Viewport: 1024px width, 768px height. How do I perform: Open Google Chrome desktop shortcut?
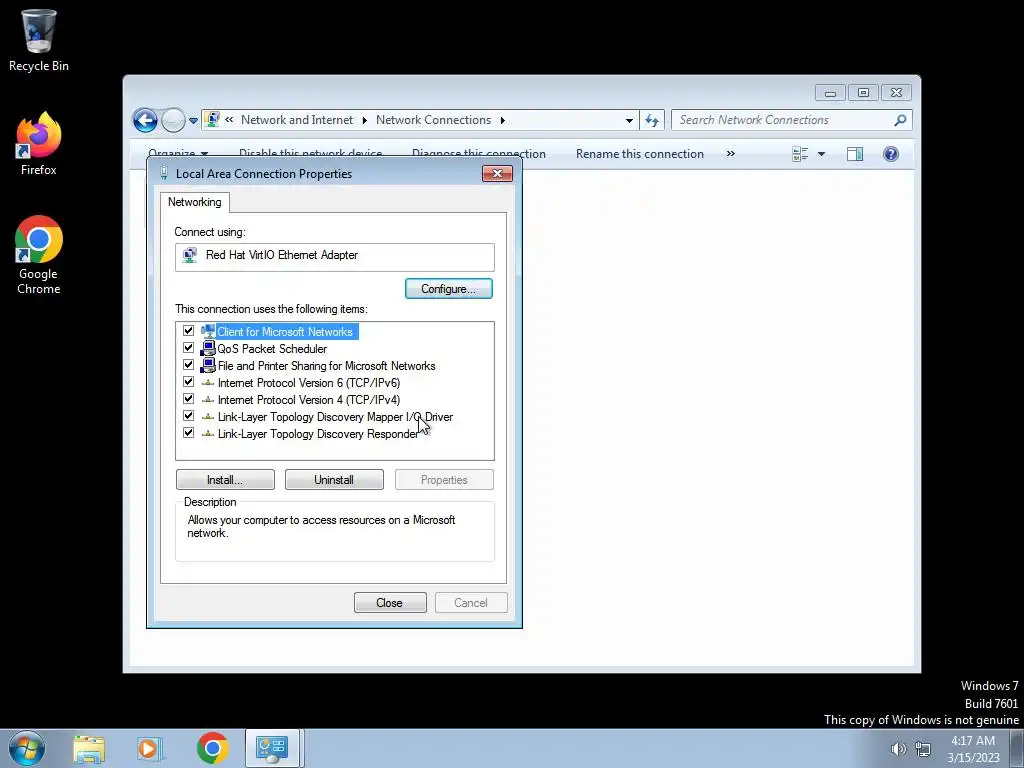[x=39, y=255]
